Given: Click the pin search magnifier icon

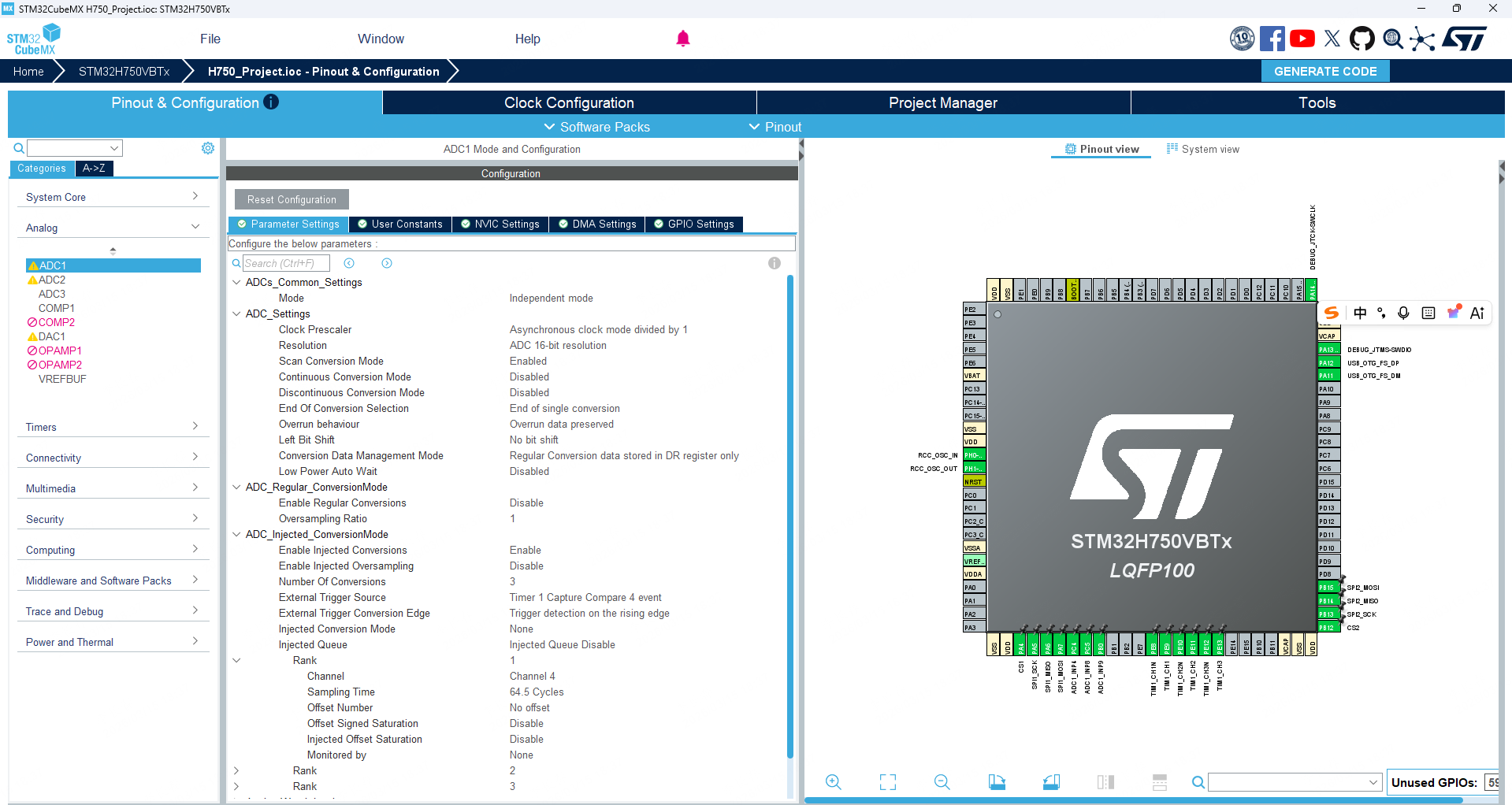Looking at the screenshot, I should click(1198, 782).
